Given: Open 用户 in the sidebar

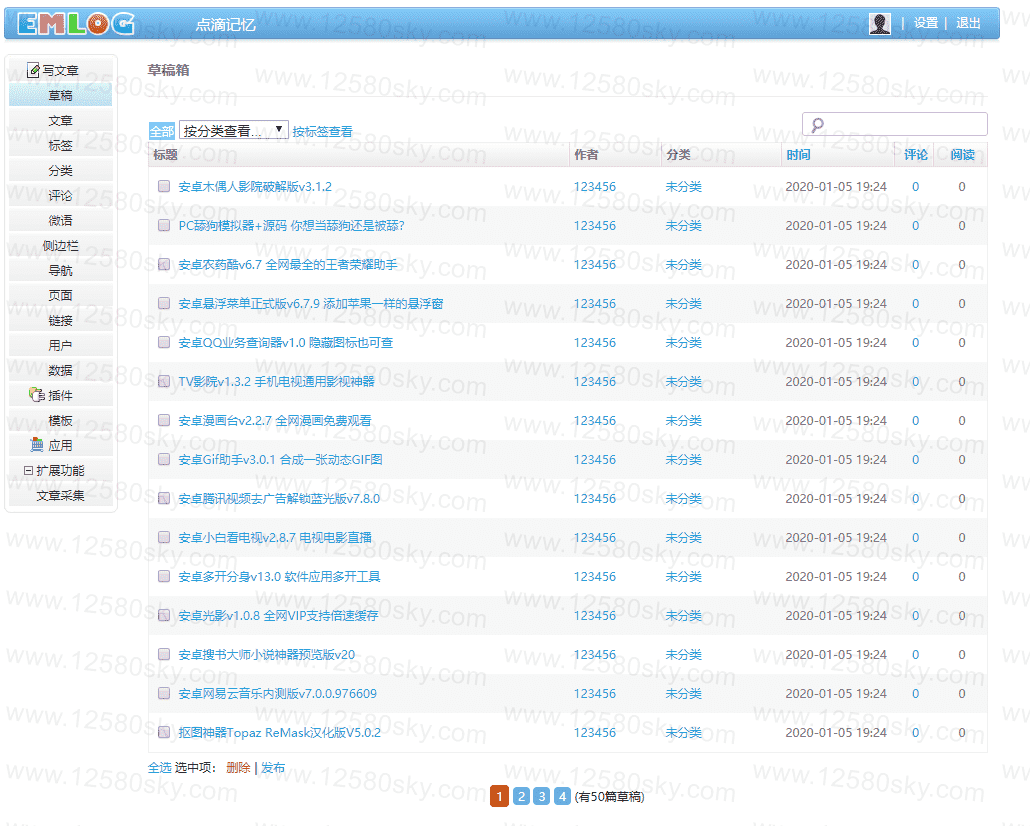Looking at the screenshot, I should pyautogui.click(x=60, y=345).
